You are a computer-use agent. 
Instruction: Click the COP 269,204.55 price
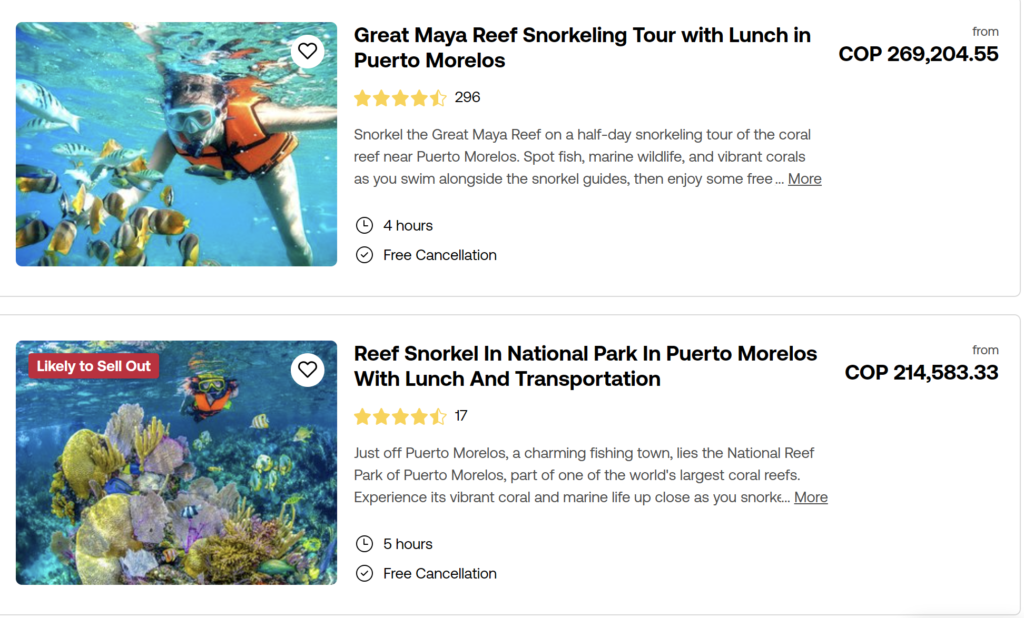coord(918,54)
